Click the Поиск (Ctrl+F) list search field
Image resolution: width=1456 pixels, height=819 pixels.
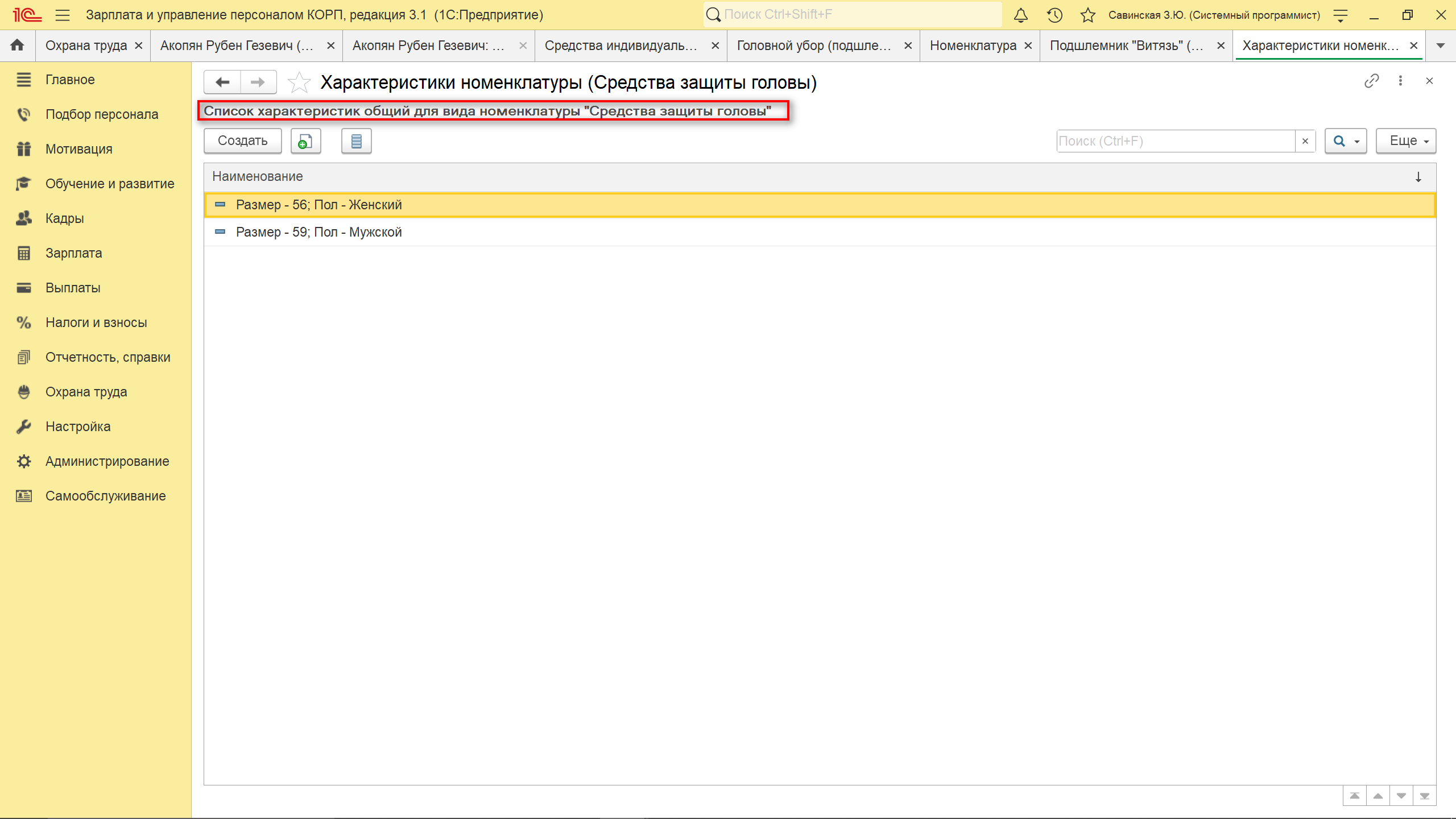(1175, 141)
